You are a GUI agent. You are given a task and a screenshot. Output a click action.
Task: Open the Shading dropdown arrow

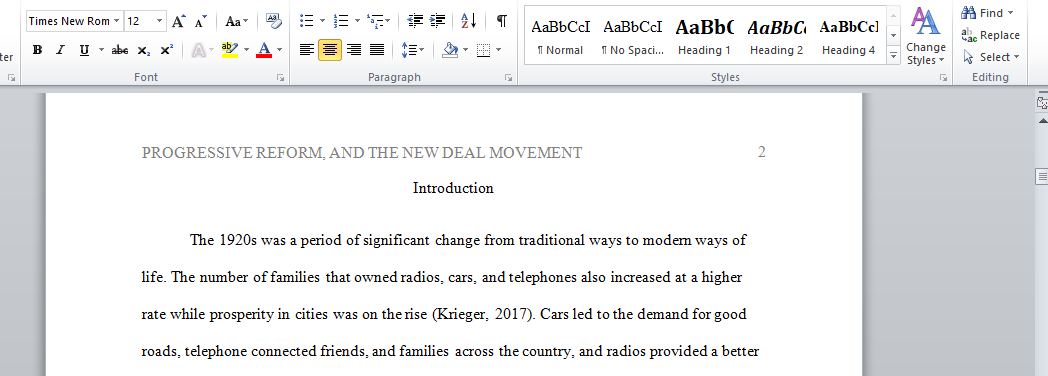[465, 50]
